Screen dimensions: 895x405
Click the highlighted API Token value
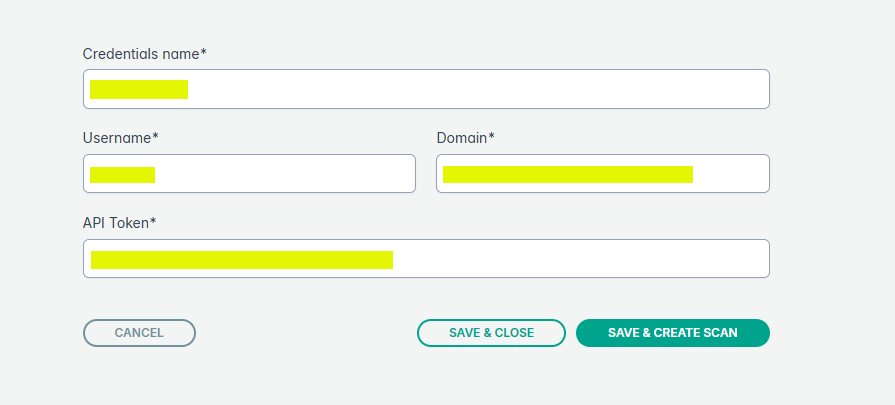pos(241,260)
